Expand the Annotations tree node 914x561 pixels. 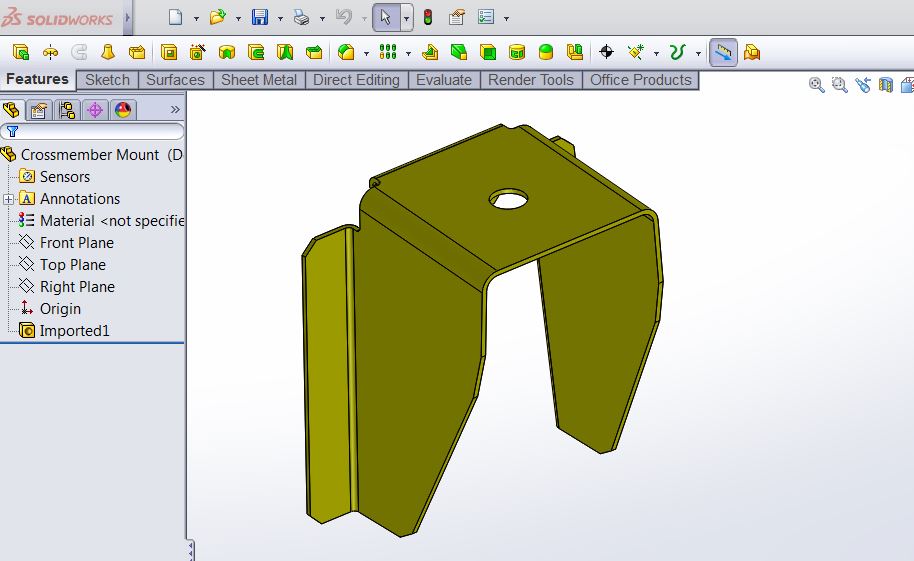point(9,199)
